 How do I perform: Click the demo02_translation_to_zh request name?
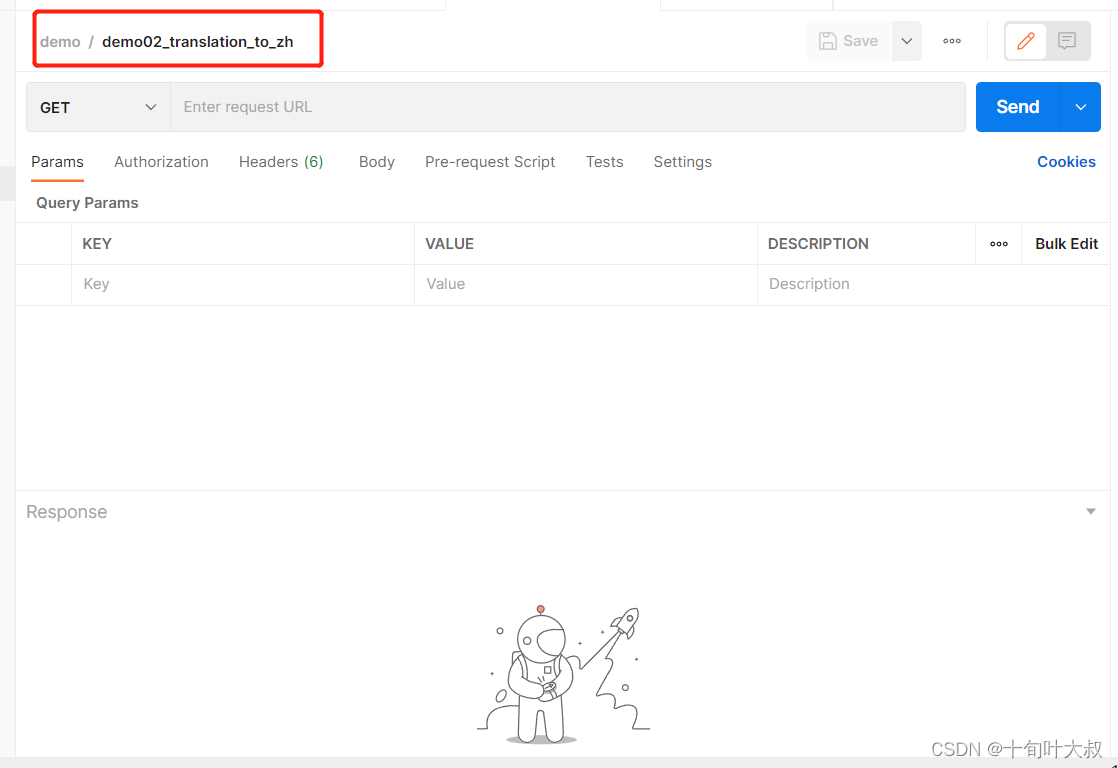pyautogui.click(x=198, y=42)
